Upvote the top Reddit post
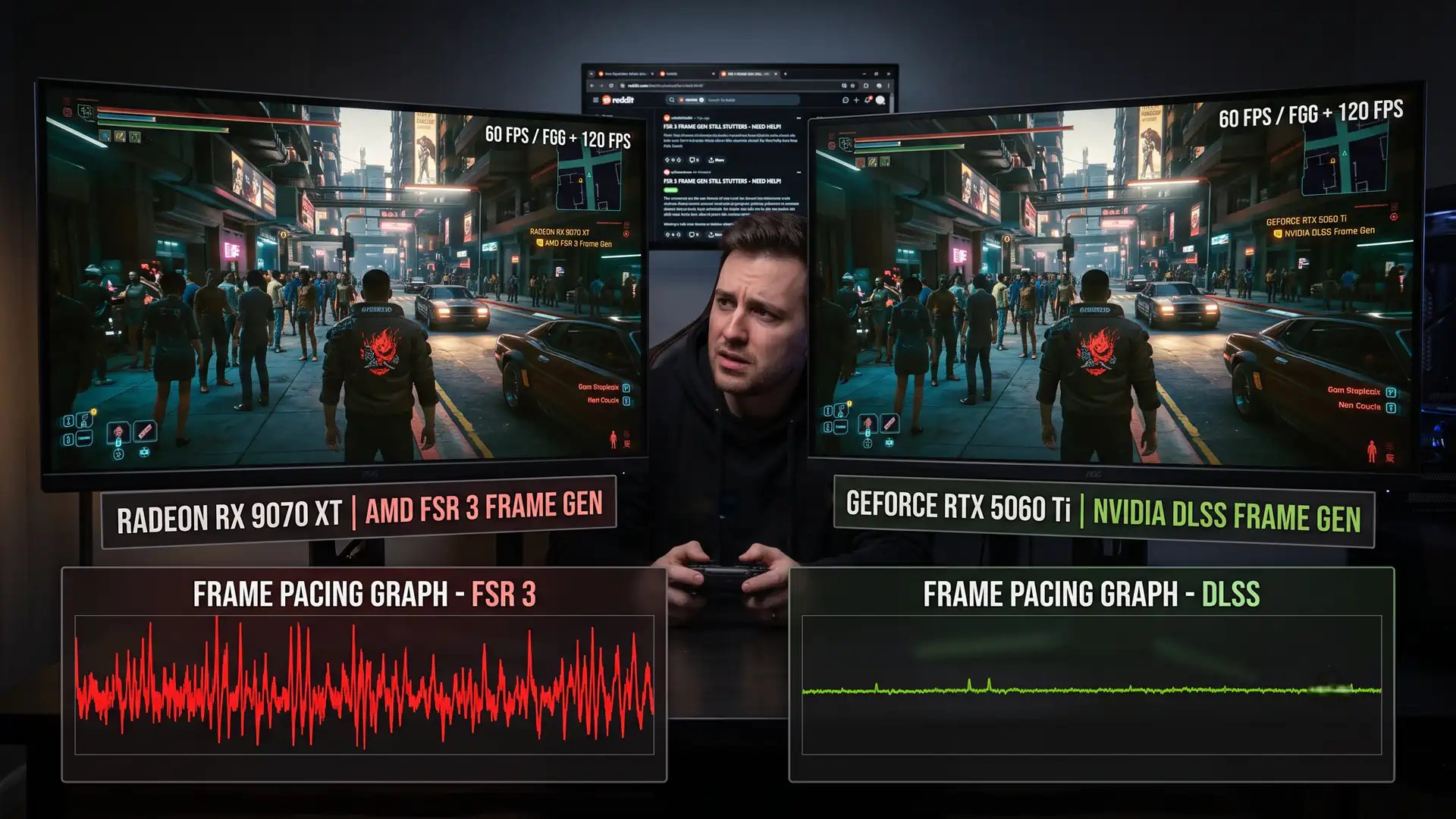Screen dimensions: 1456x819 (x=667, y=160)
